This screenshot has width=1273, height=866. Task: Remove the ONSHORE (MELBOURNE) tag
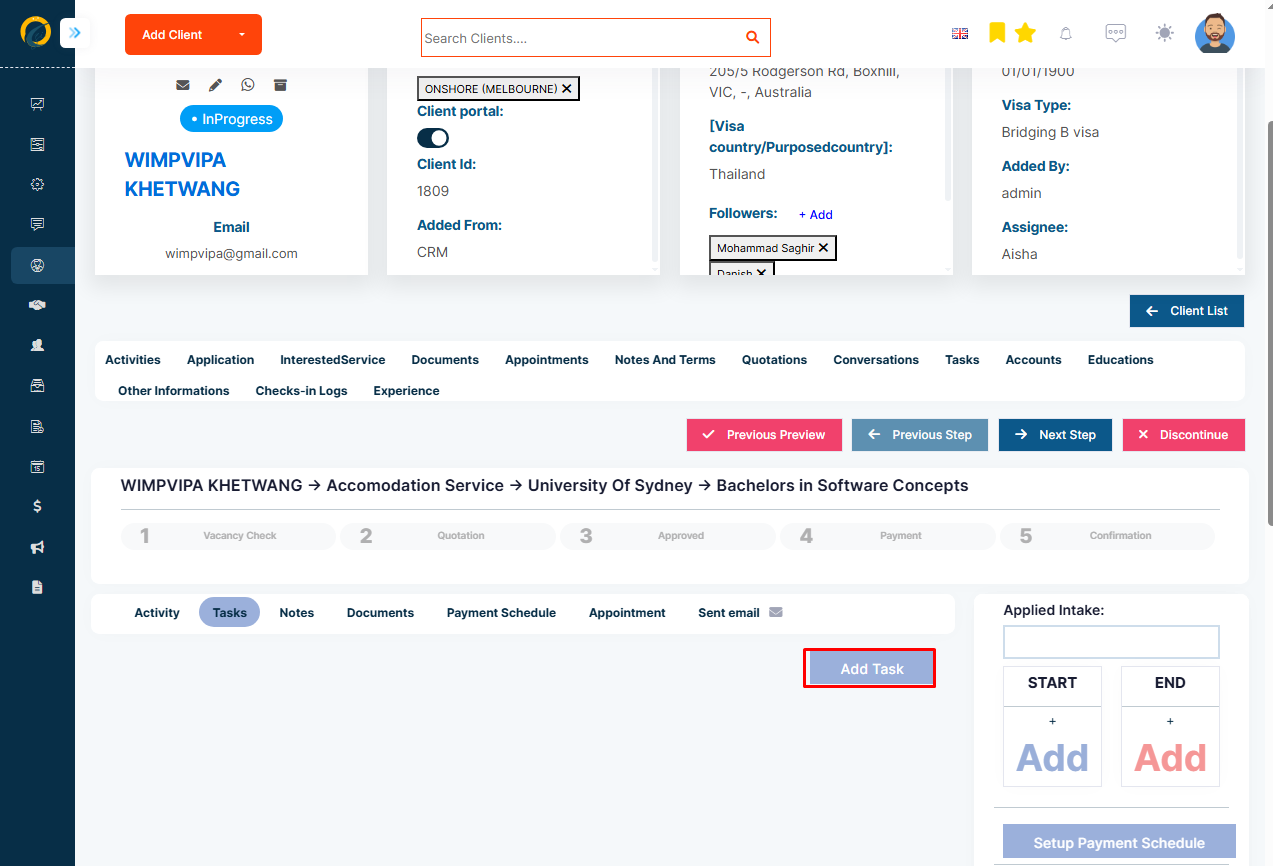tap(567, 89)
